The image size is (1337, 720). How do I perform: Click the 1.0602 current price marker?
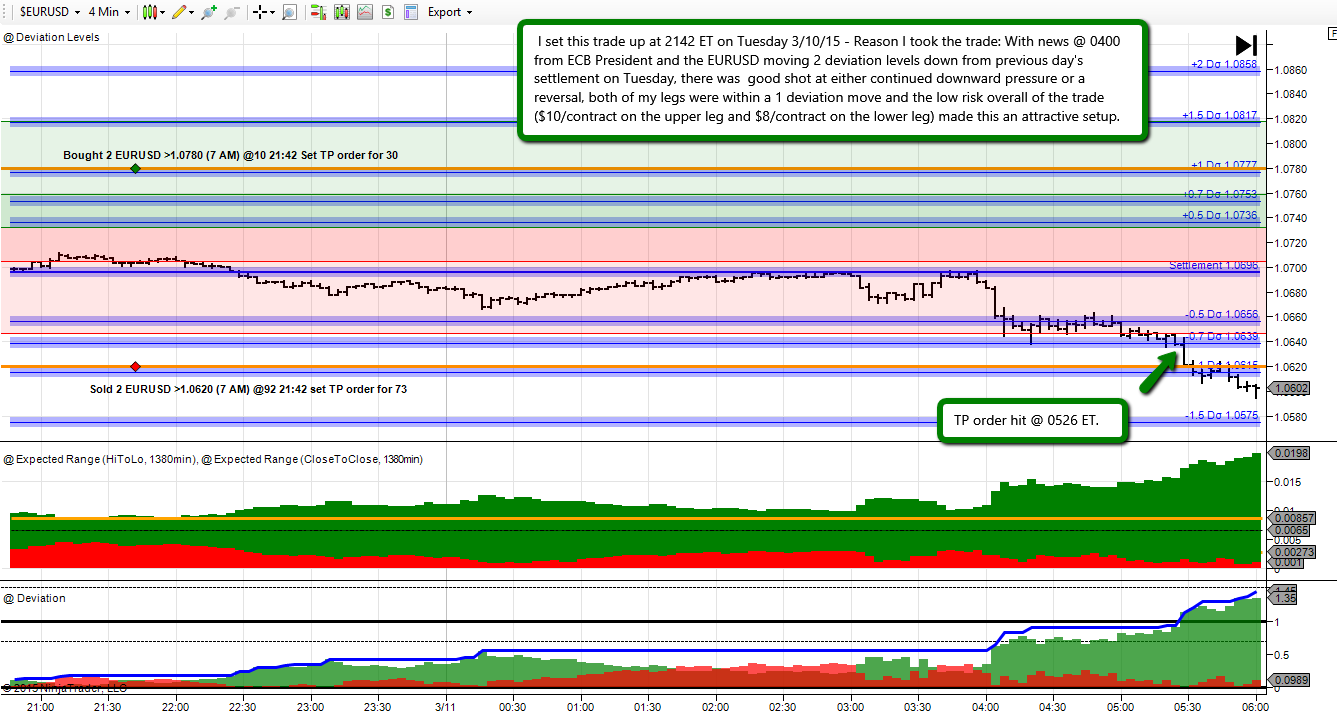coord(1286,389)
